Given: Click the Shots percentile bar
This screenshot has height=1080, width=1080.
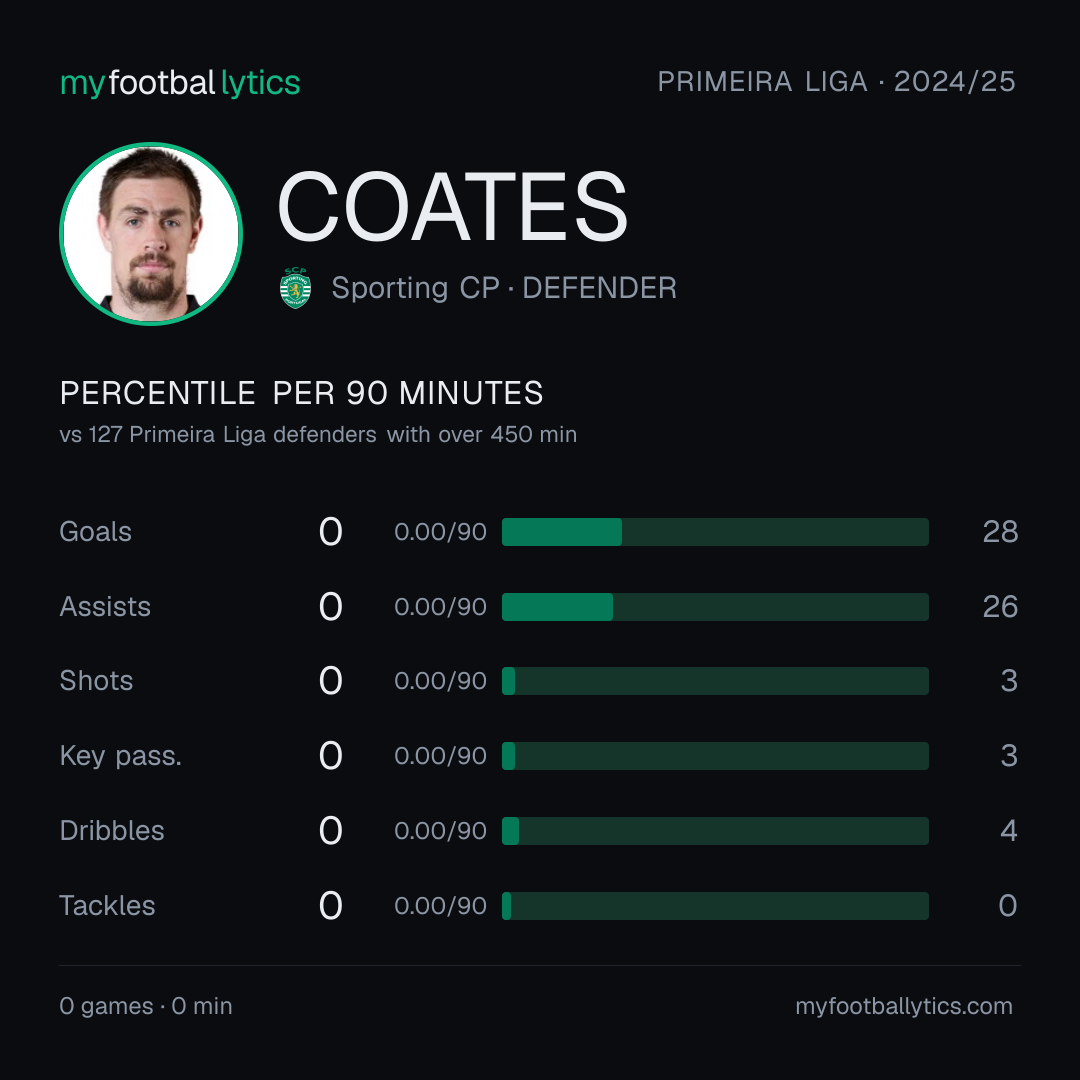Looking at the screenshot, I should click(715, 681).
